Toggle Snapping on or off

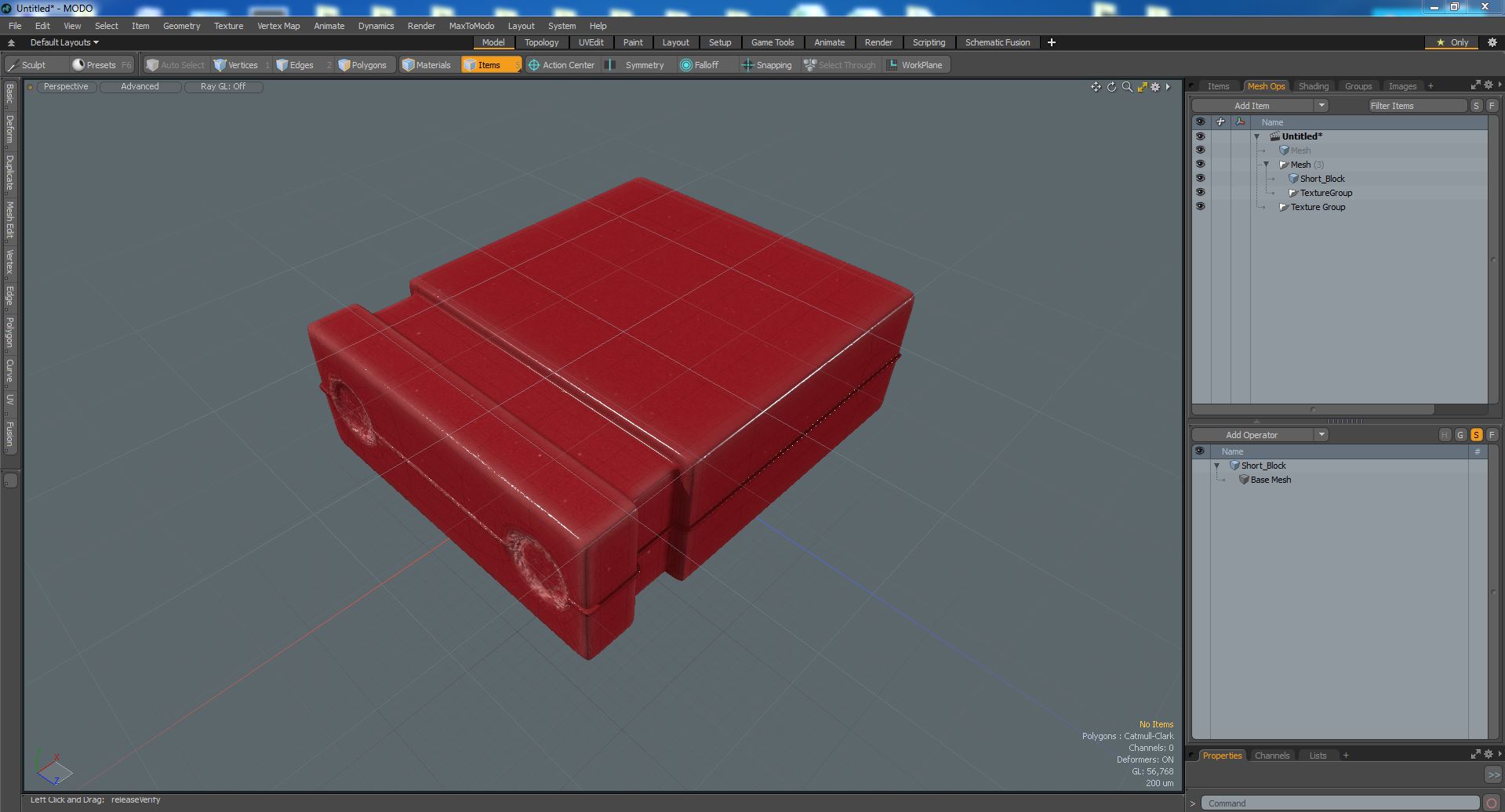click(767, 65)
